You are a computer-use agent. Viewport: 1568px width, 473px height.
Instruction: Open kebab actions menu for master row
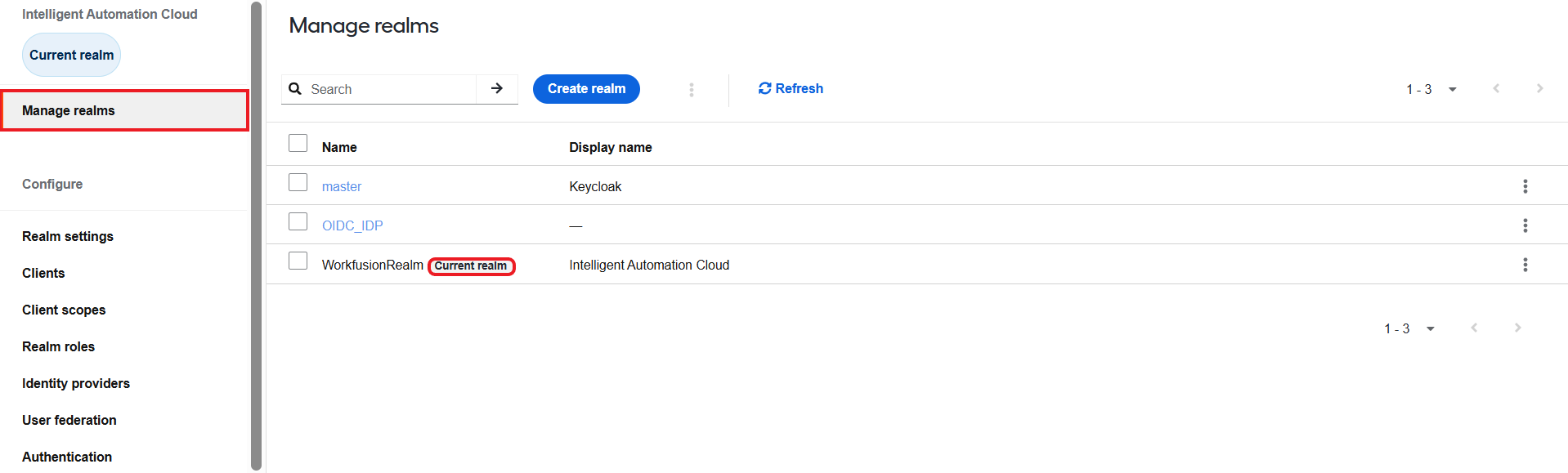pyautogui.click(x=1525, y=186)
